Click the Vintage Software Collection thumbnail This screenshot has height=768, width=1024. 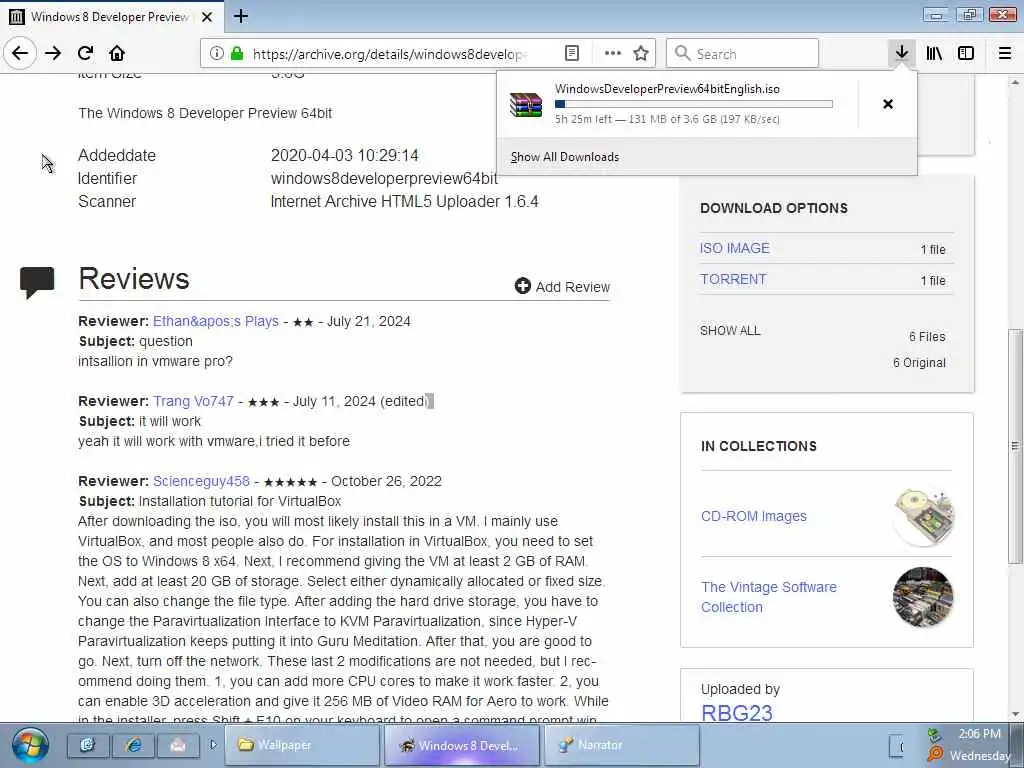coord(922,597)
